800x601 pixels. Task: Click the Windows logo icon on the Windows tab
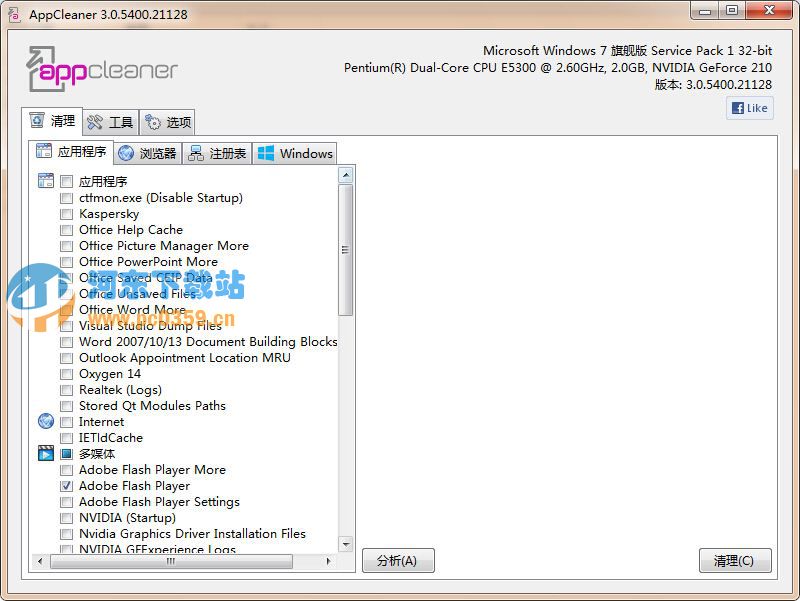[264, 153]
